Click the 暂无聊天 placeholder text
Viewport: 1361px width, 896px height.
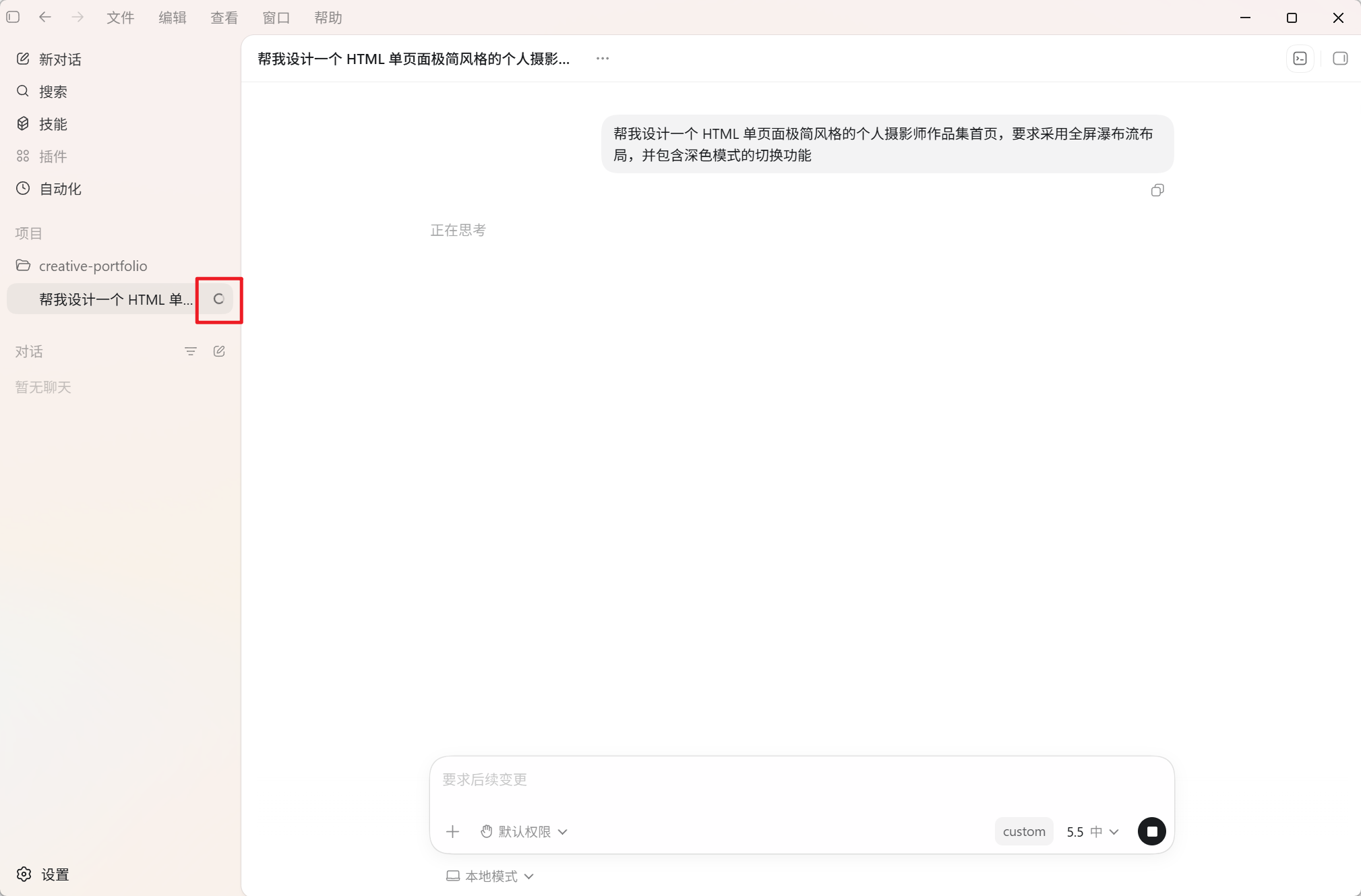[43, 387]
